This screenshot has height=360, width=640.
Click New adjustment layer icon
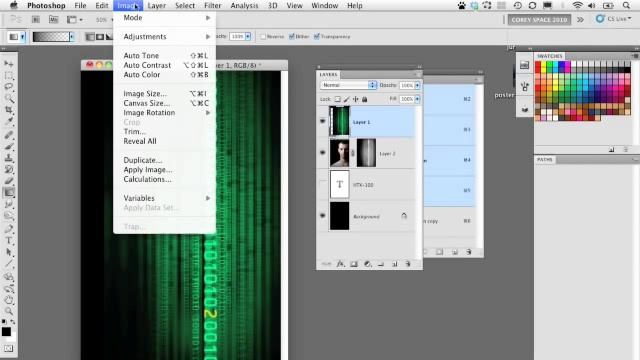point(367,264)
